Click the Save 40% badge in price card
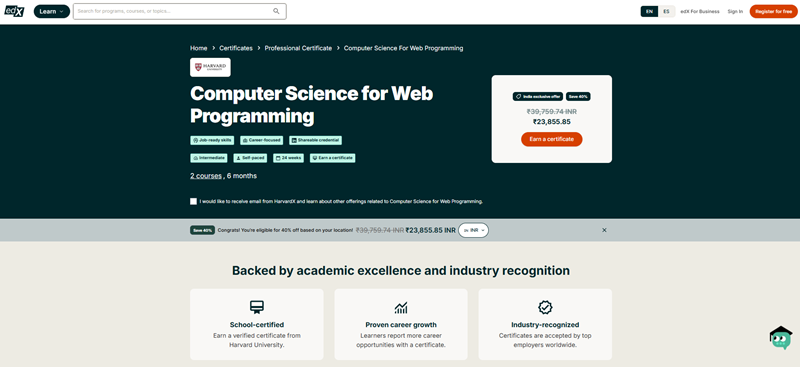 [578, 96]
